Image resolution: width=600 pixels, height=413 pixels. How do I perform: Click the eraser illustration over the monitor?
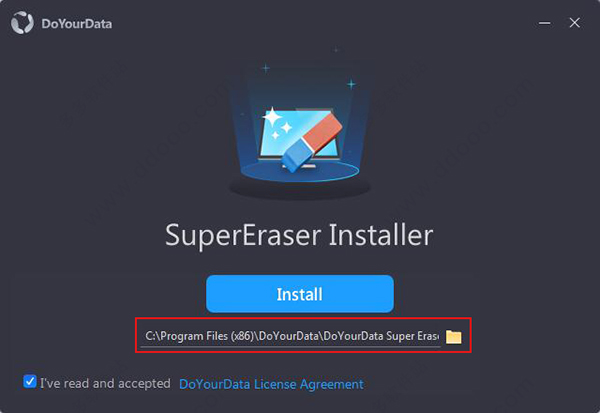311,142
